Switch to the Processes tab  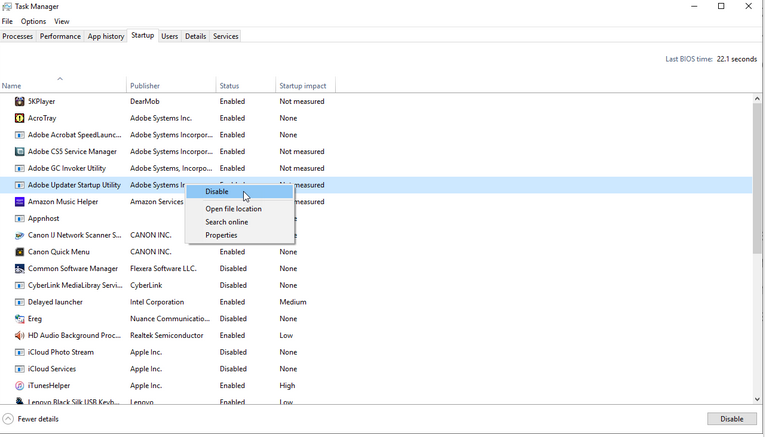18,36
